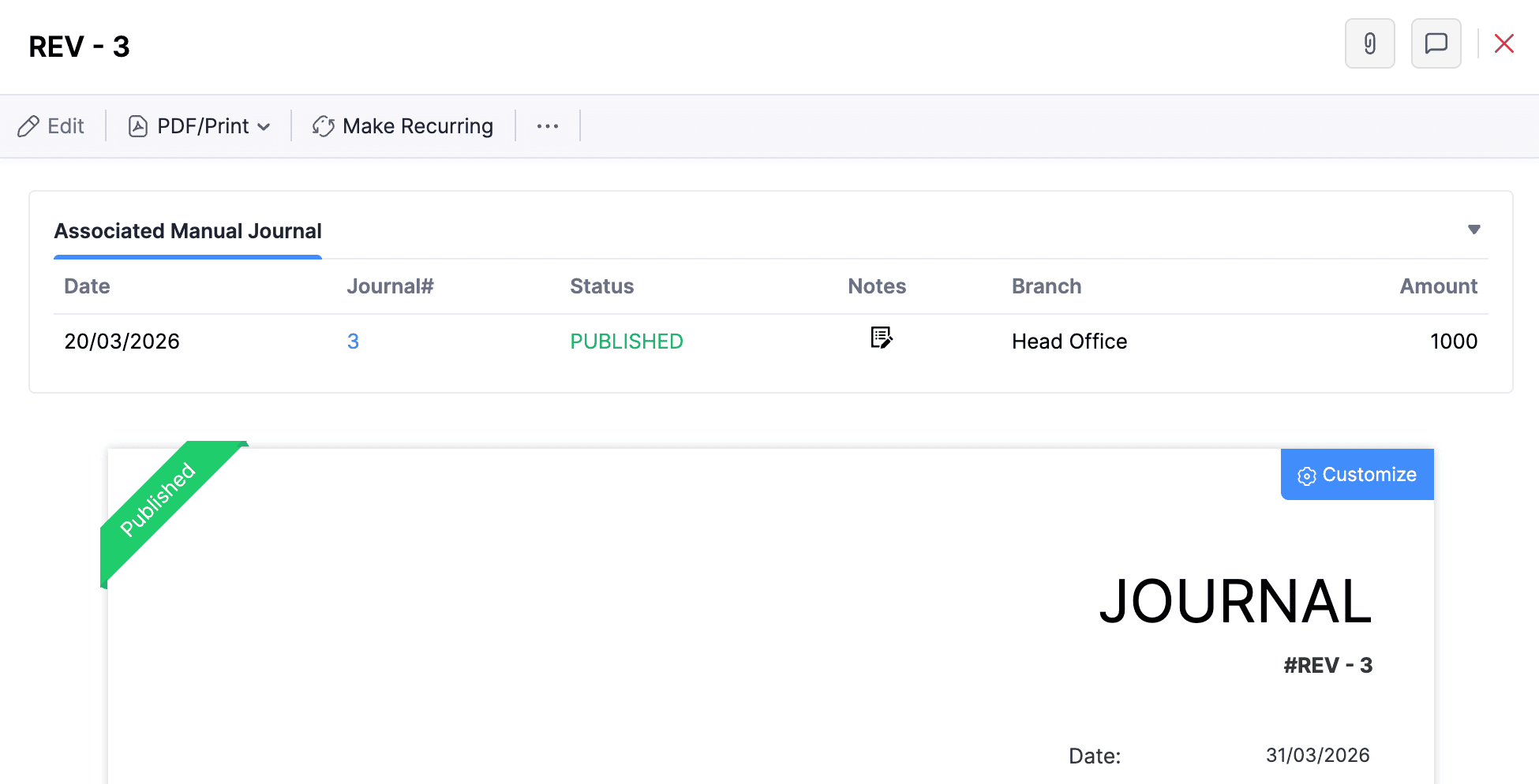This screenshot has height=784, width=1539.
Task: Select the Associated Manual Journal tab
Action: point(188,231)
